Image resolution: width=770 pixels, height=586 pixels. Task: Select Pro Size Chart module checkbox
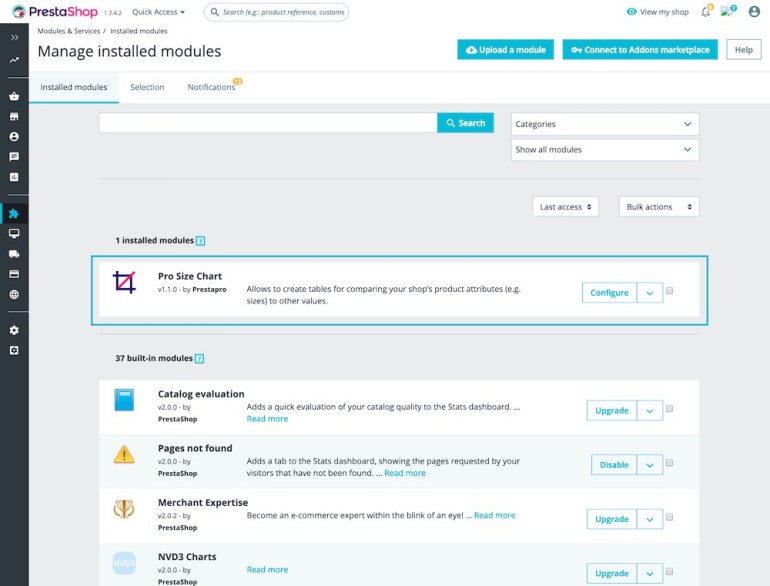669,291
